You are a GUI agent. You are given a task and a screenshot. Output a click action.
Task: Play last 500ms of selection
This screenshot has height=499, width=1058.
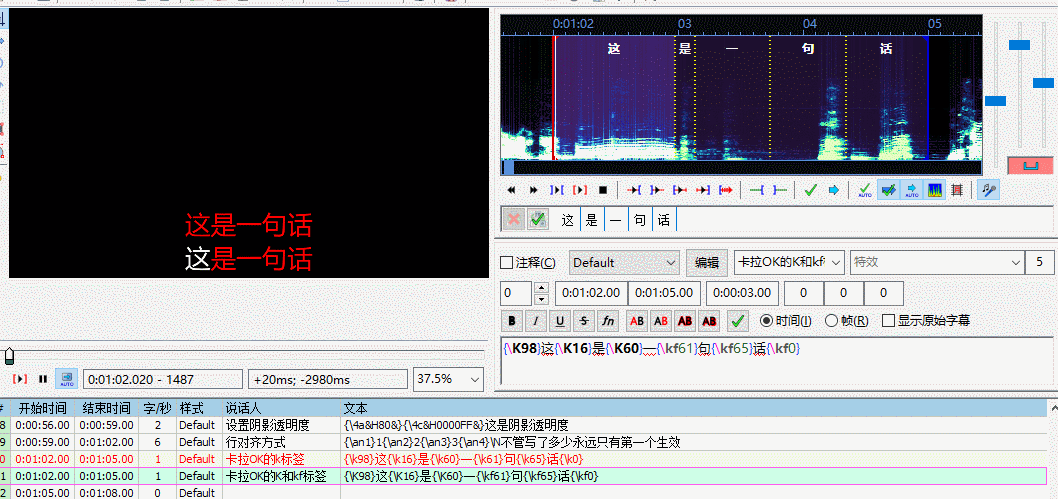[x=703, y=190]
